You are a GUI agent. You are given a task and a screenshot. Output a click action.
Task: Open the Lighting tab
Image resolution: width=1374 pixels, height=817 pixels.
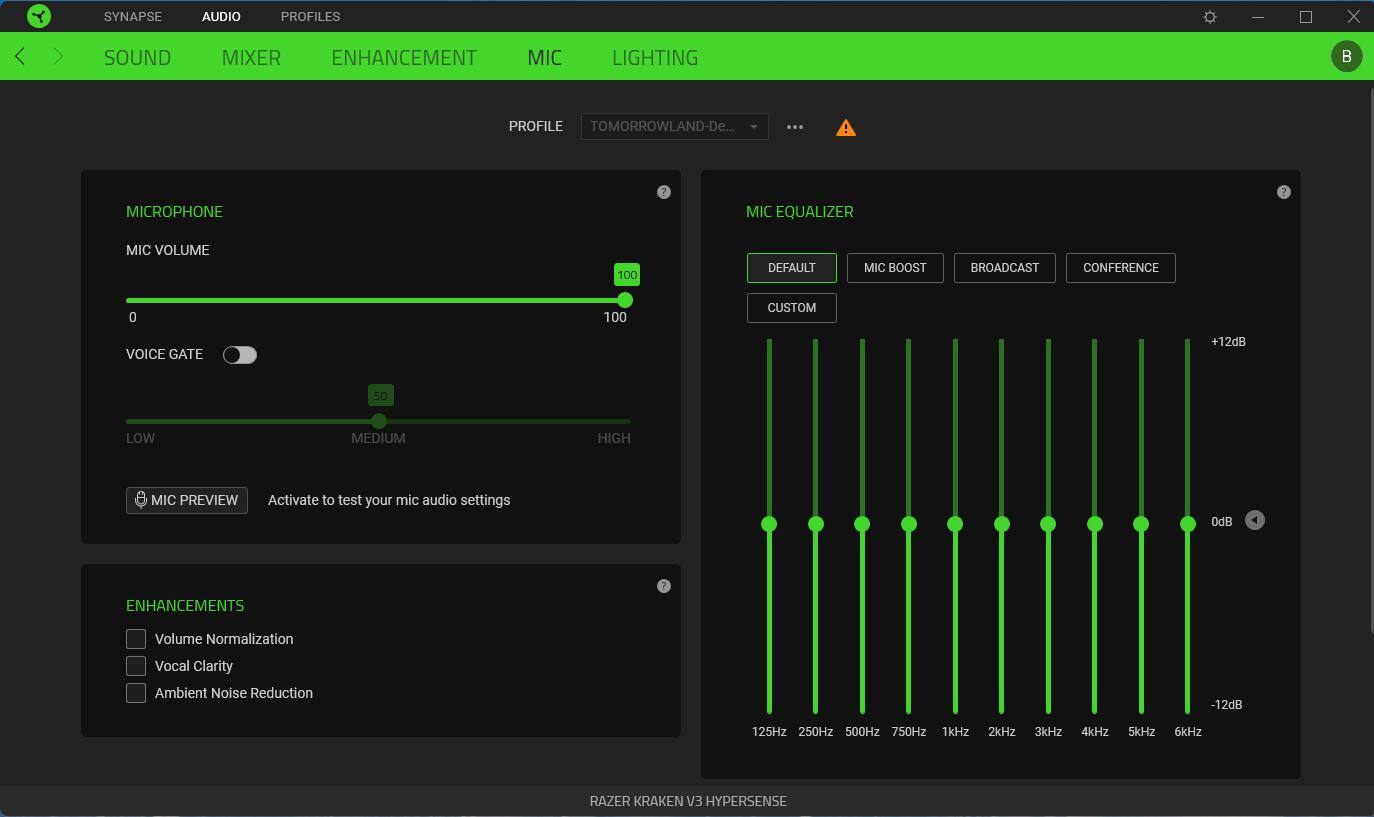point(655,57)
